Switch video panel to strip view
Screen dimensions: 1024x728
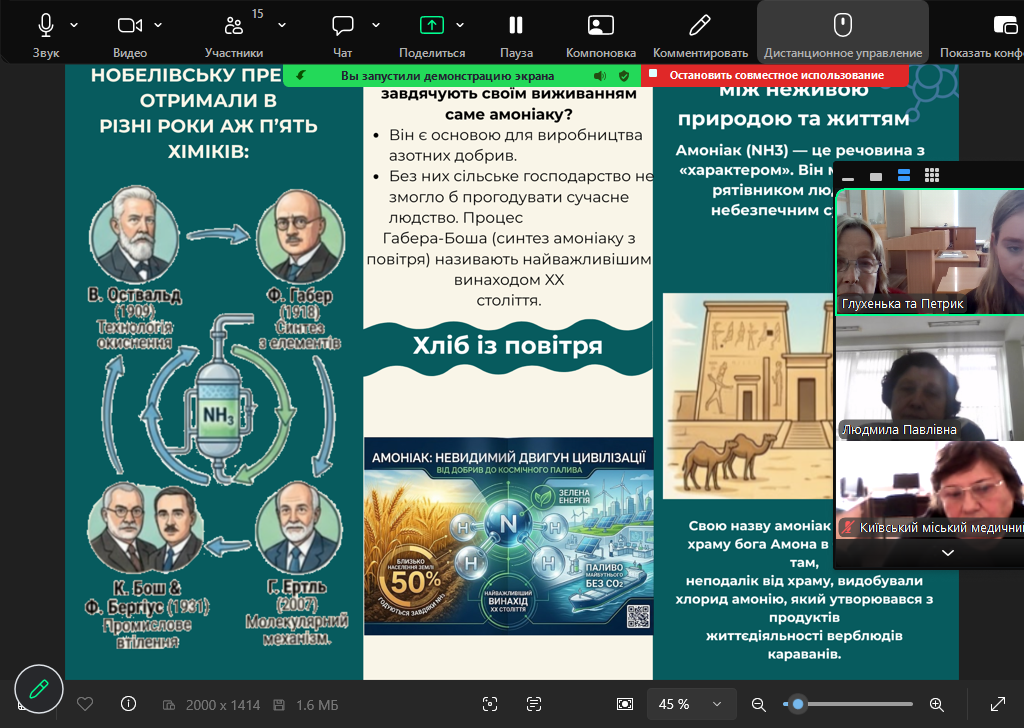click(x=904, y=175)
